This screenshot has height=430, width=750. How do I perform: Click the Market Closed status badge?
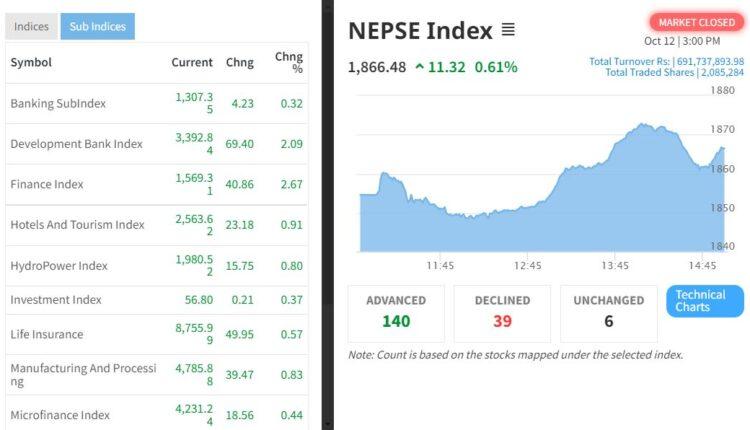(x=696, y=22)
